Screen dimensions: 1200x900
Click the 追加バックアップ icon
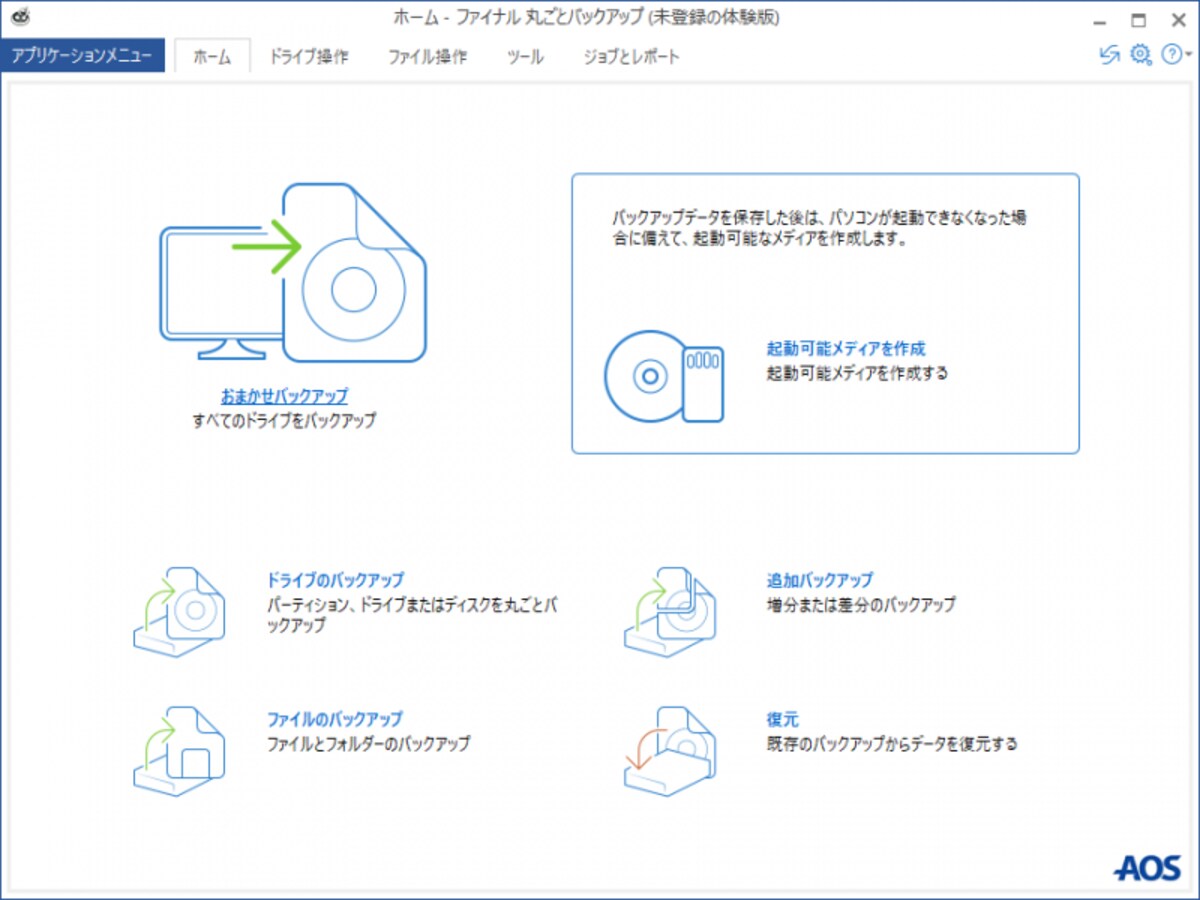tap(671, 612)
